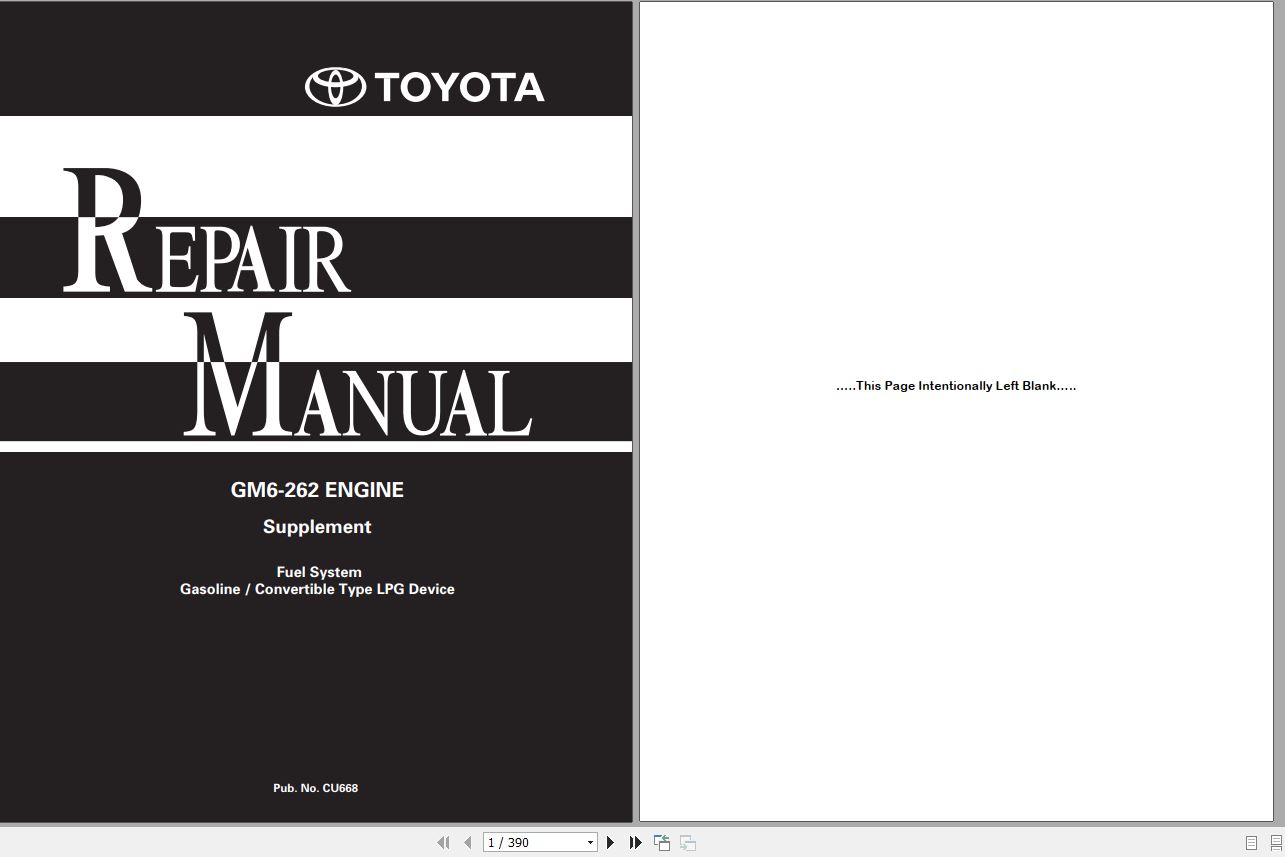Go to the next page
The width and height of the screenshot is (1285, 857).
point(611,843)
